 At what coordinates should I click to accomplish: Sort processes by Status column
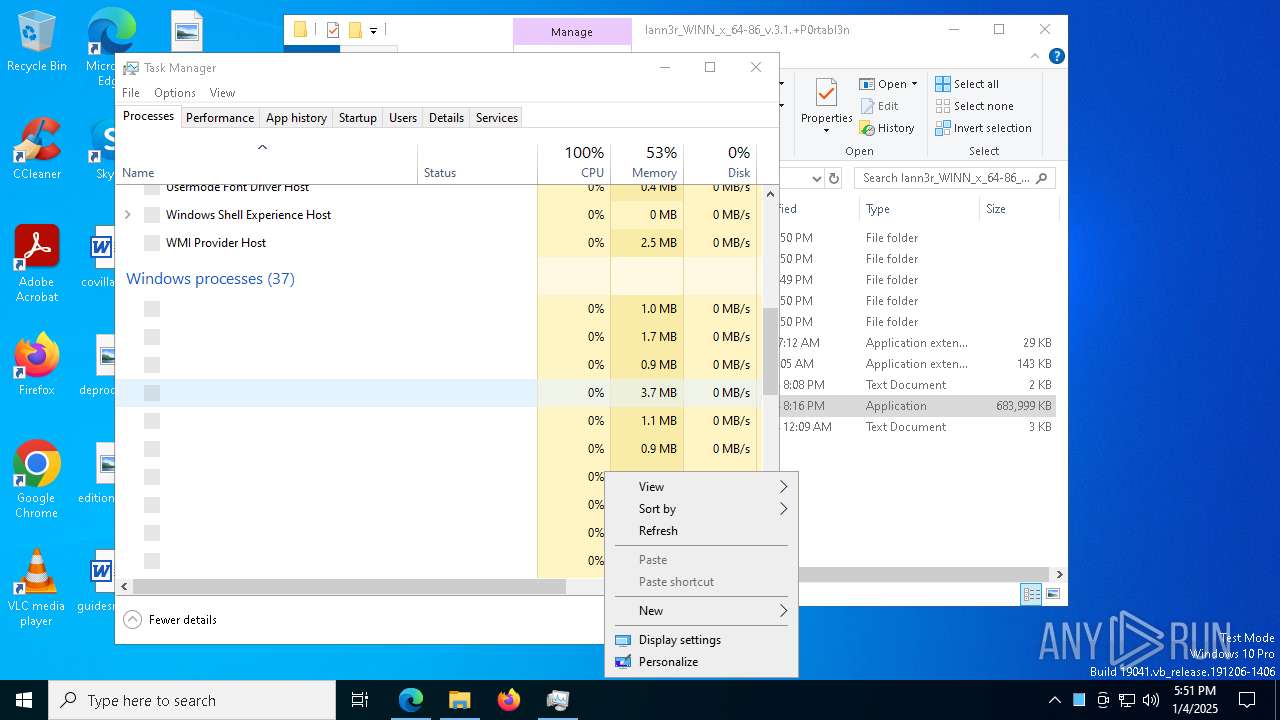click(477, 163)
